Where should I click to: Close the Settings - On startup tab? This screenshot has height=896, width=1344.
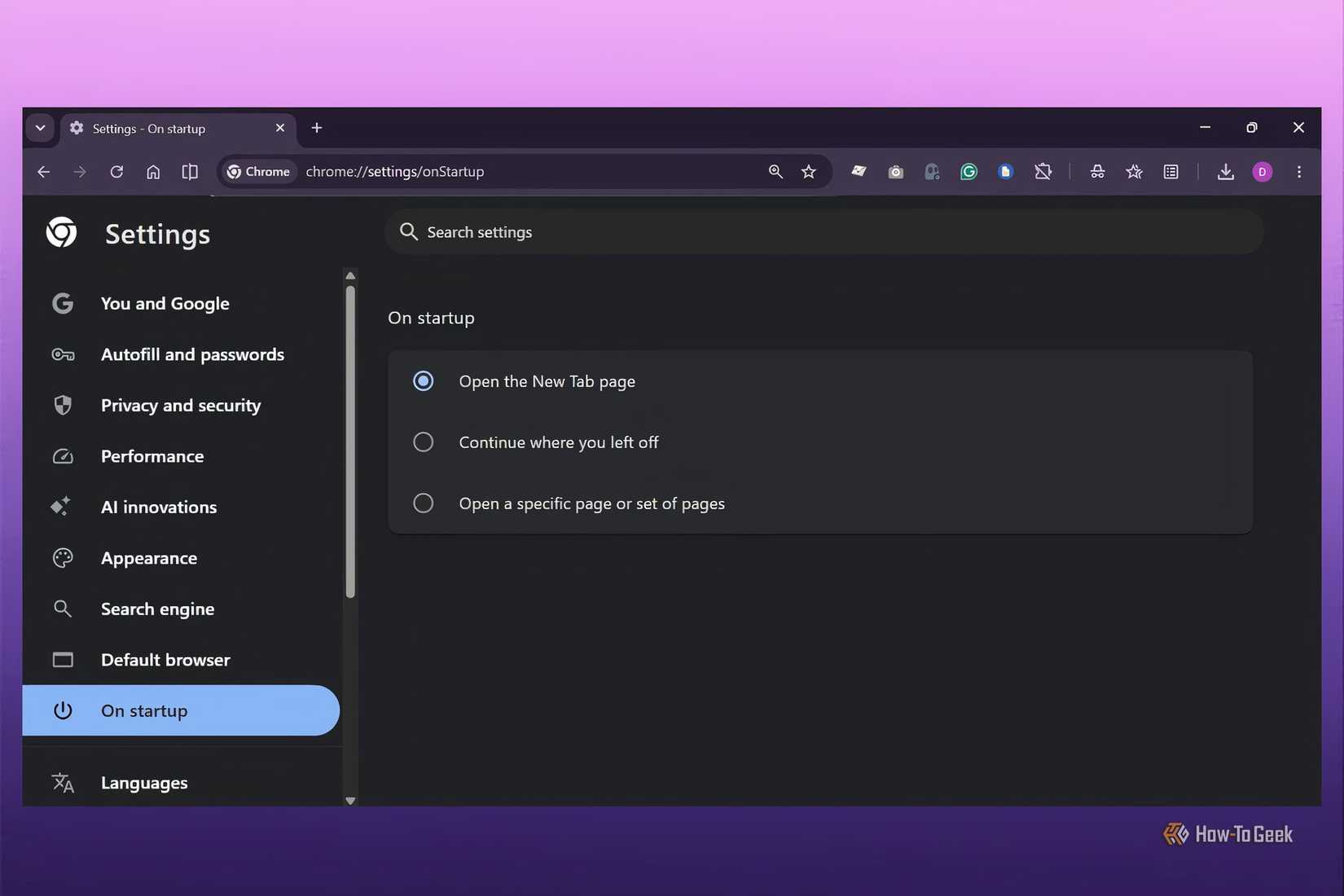280,128
